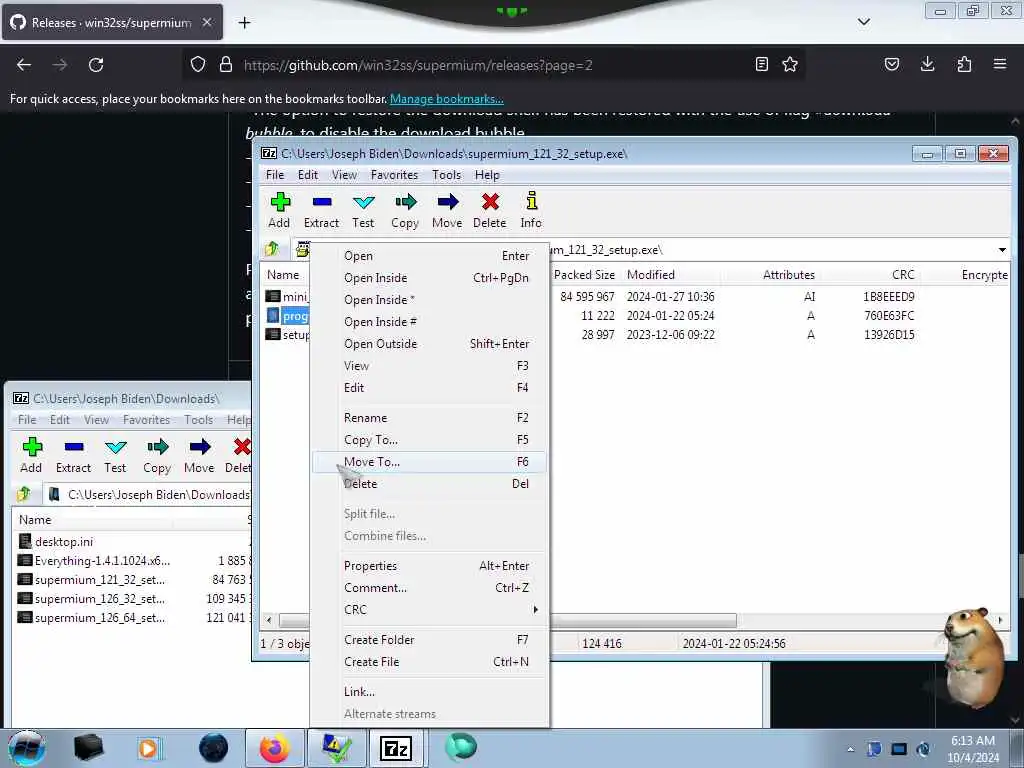Click 7-Zip taskbar button
Viewport: 1024px width, 768px height.
396,748
